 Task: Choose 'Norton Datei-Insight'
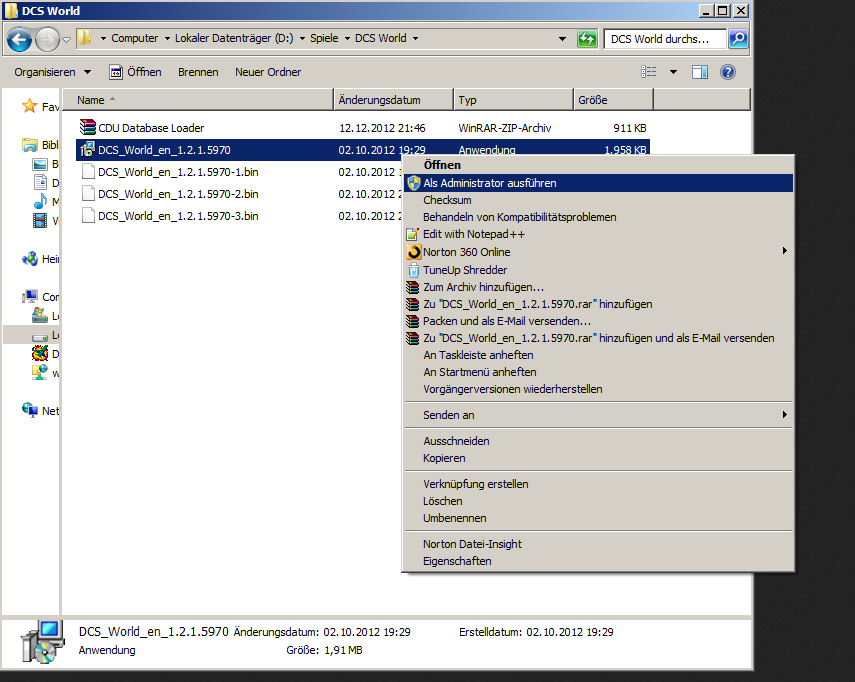coord(598,544)
